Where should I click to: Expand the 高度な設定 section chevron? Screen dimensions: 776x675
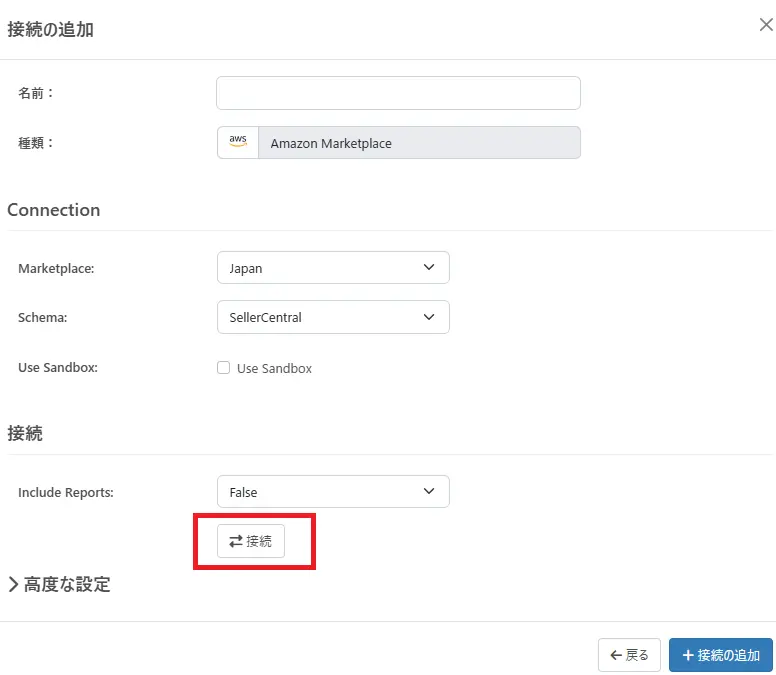click(14, 585)
